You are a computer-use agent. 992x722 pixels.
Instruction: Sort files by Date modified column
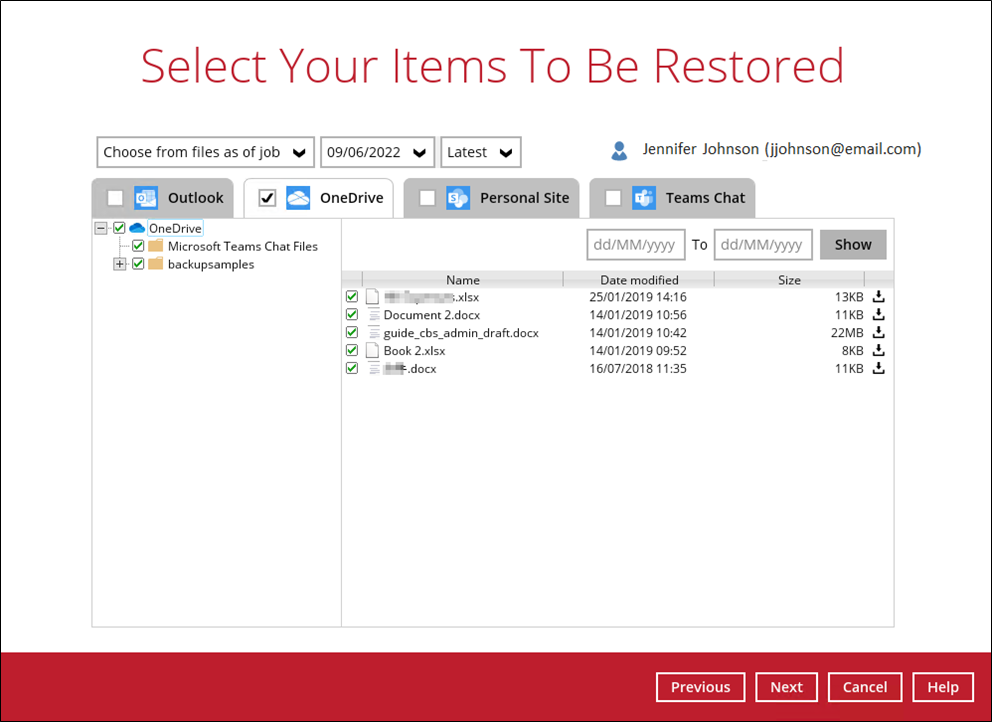[639, 280]
